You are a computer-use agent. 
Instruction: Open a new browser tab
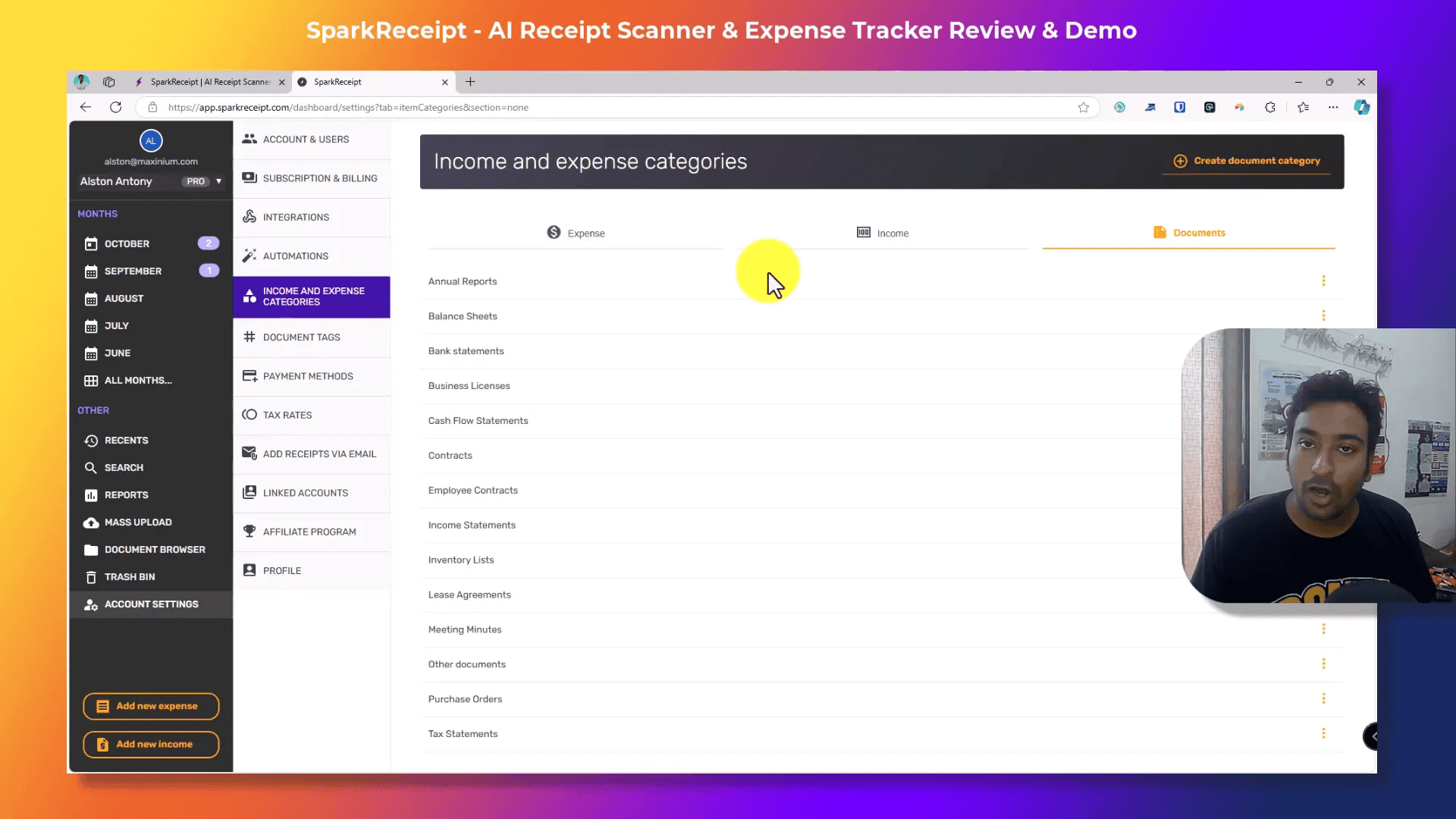[470, 82]
